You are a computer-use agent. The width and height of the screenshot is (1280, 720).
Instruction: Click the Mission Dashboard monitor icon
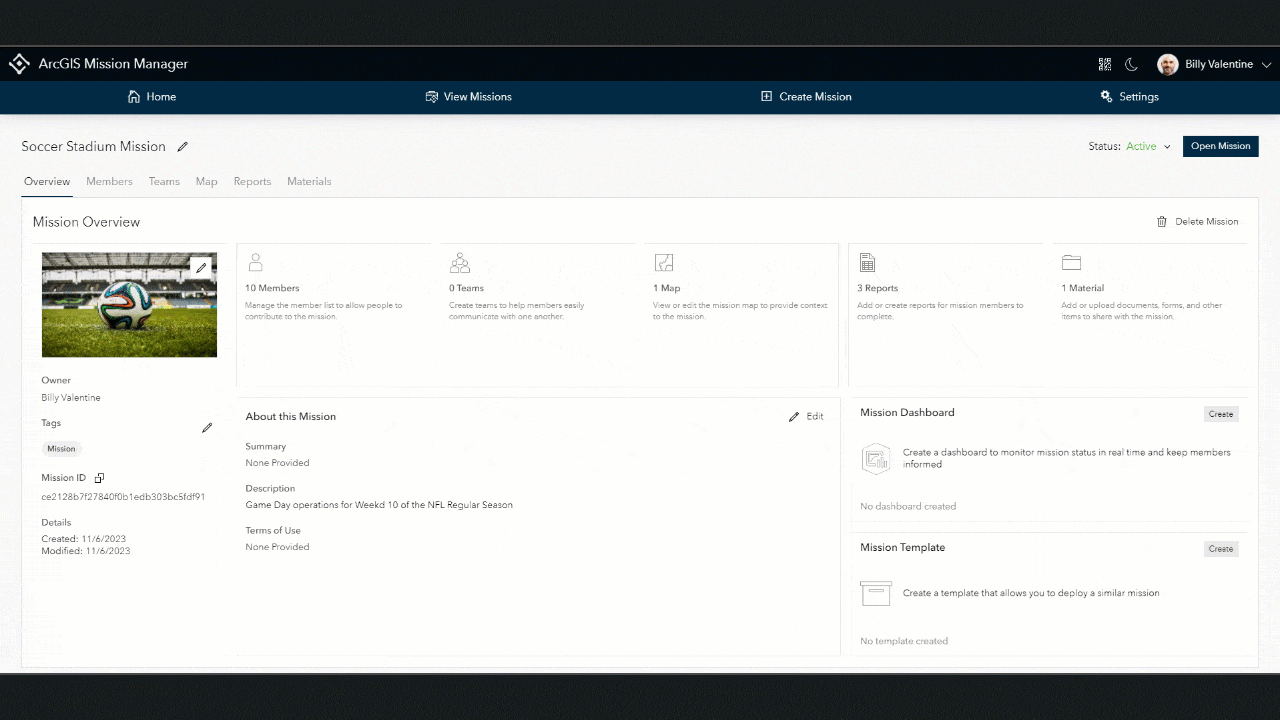coord(876,459)
